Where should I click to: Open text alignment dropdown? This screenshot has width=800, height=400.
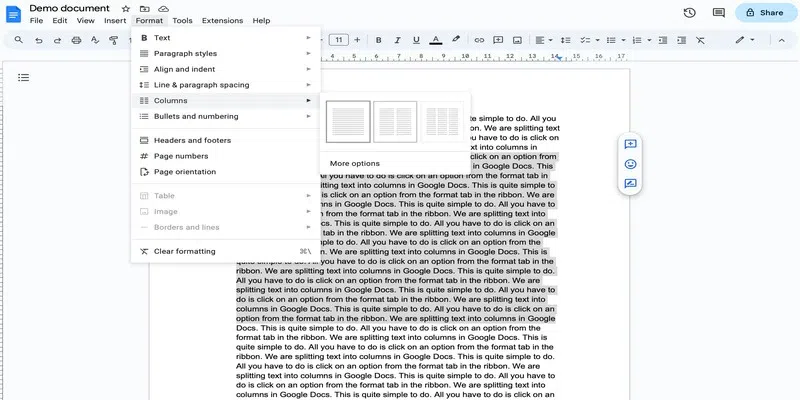[543, 40]
